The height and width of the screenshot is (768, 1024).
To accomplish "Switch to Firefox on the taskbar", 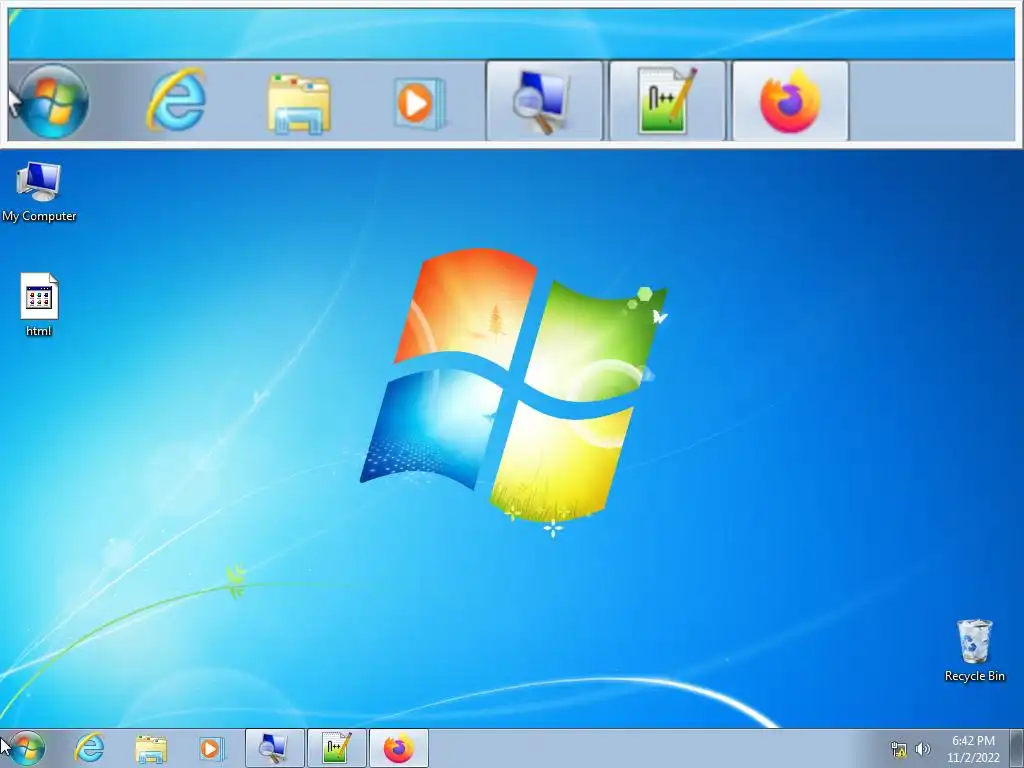I will click(398, 748).
